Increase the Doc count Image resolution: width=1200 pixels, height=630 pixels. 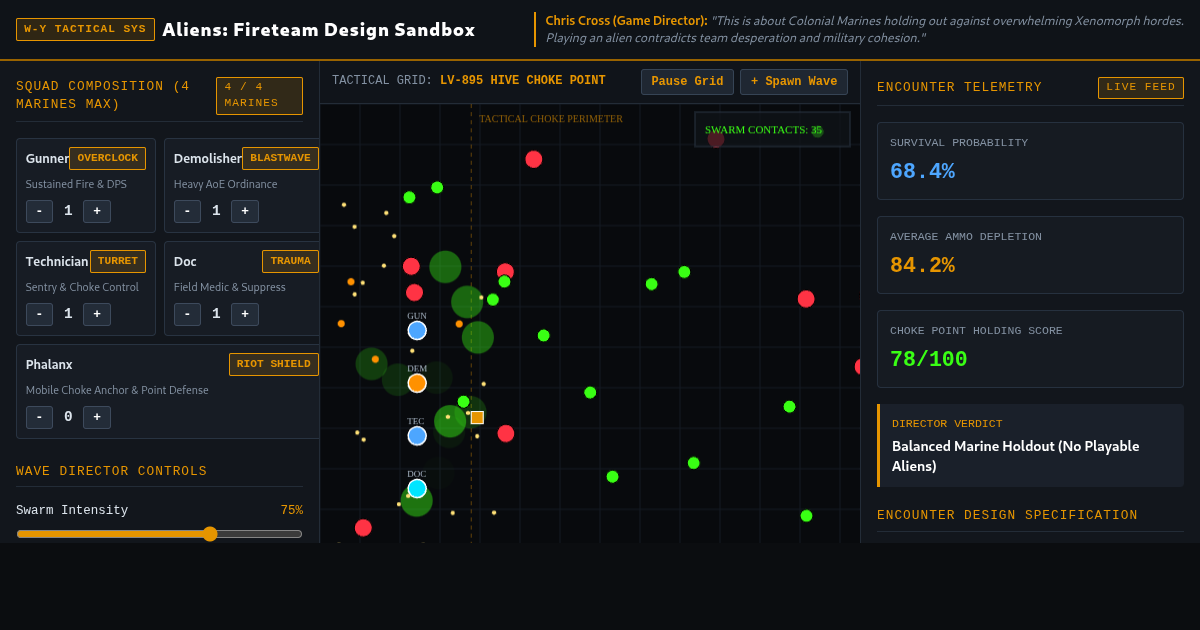(x=245, y=314)
